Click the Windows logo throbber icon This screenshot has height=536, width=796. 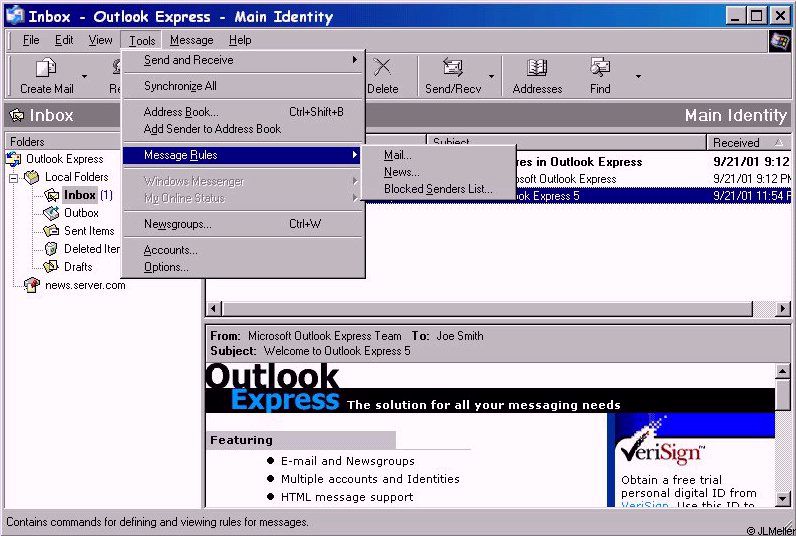[780, 41]
